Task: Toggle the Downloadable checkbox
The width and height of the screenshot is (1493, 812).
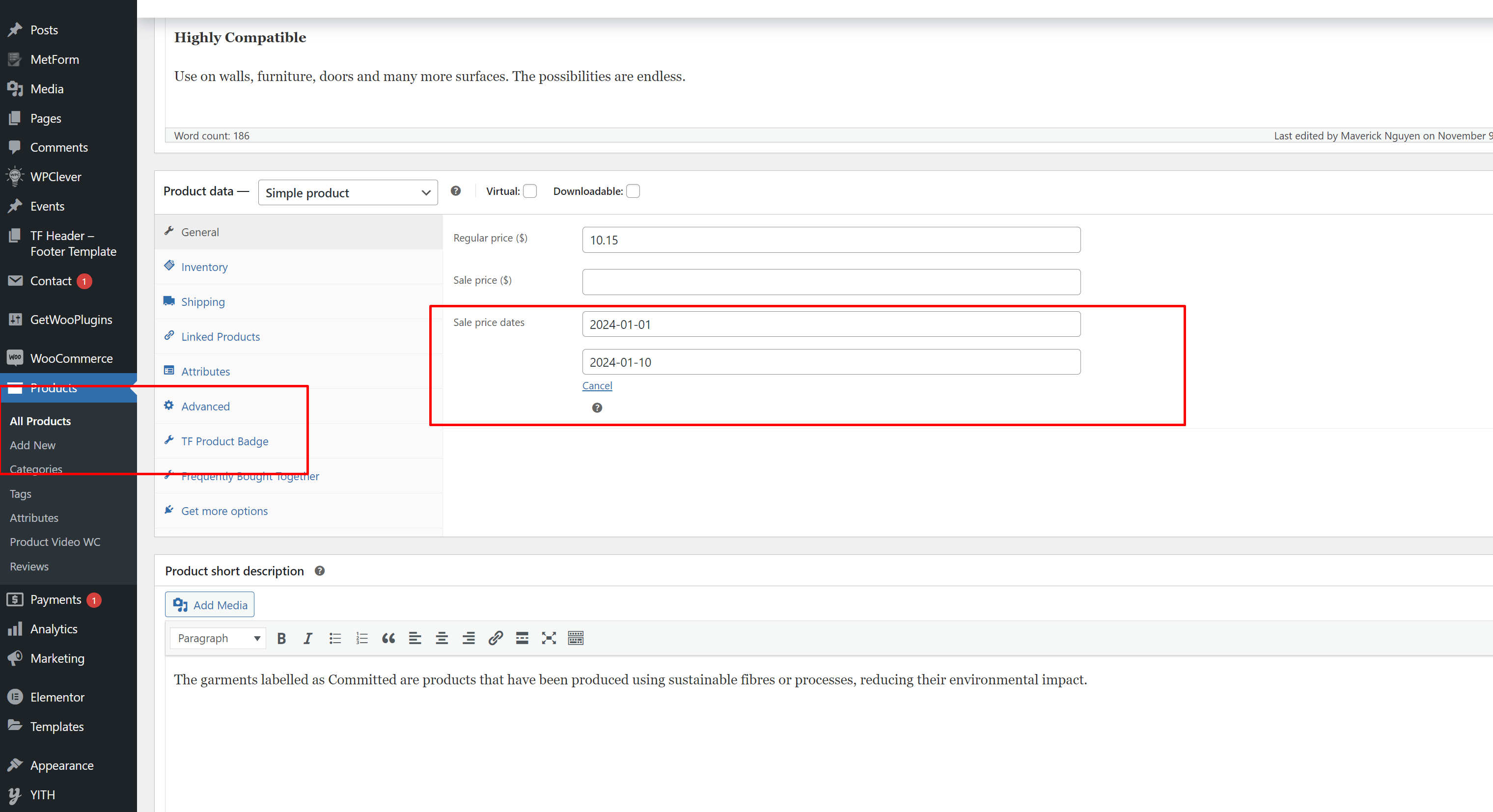Action: [633, 191]
